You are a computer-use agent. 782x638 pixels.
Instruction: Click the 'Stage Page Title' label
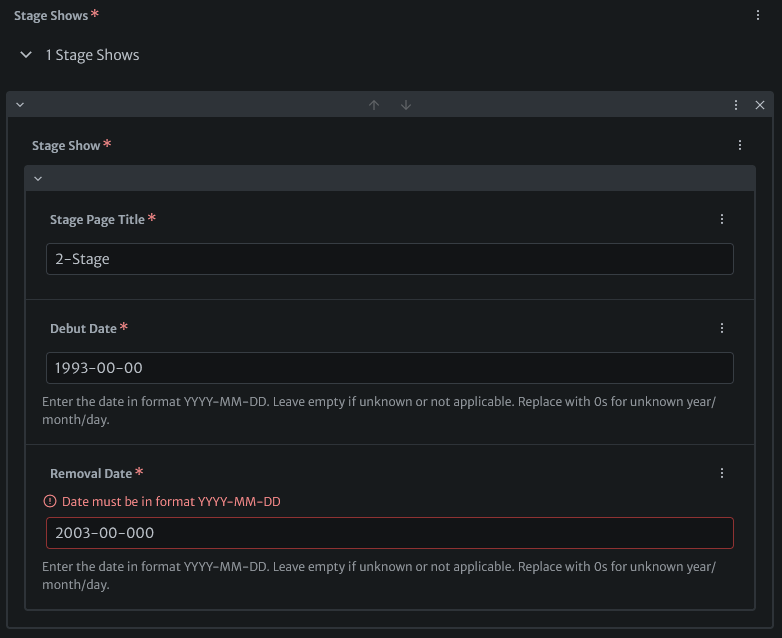(x=97, y=219)
